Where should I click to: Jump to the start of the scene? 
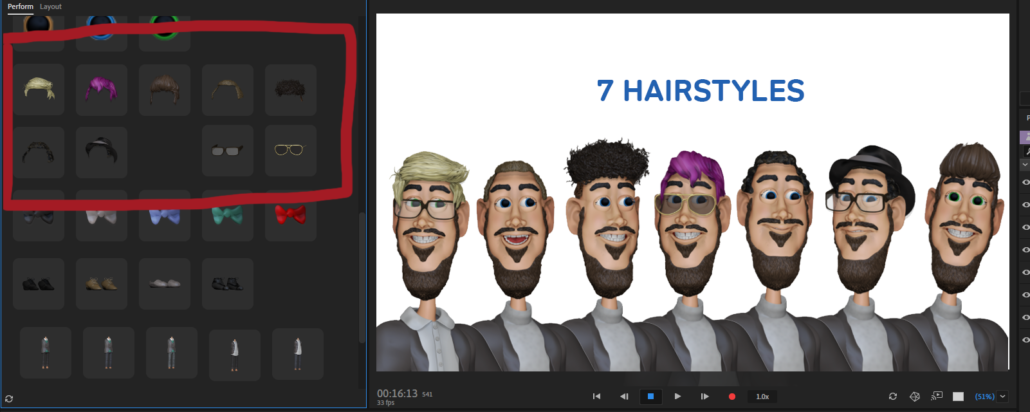[597, 397]
